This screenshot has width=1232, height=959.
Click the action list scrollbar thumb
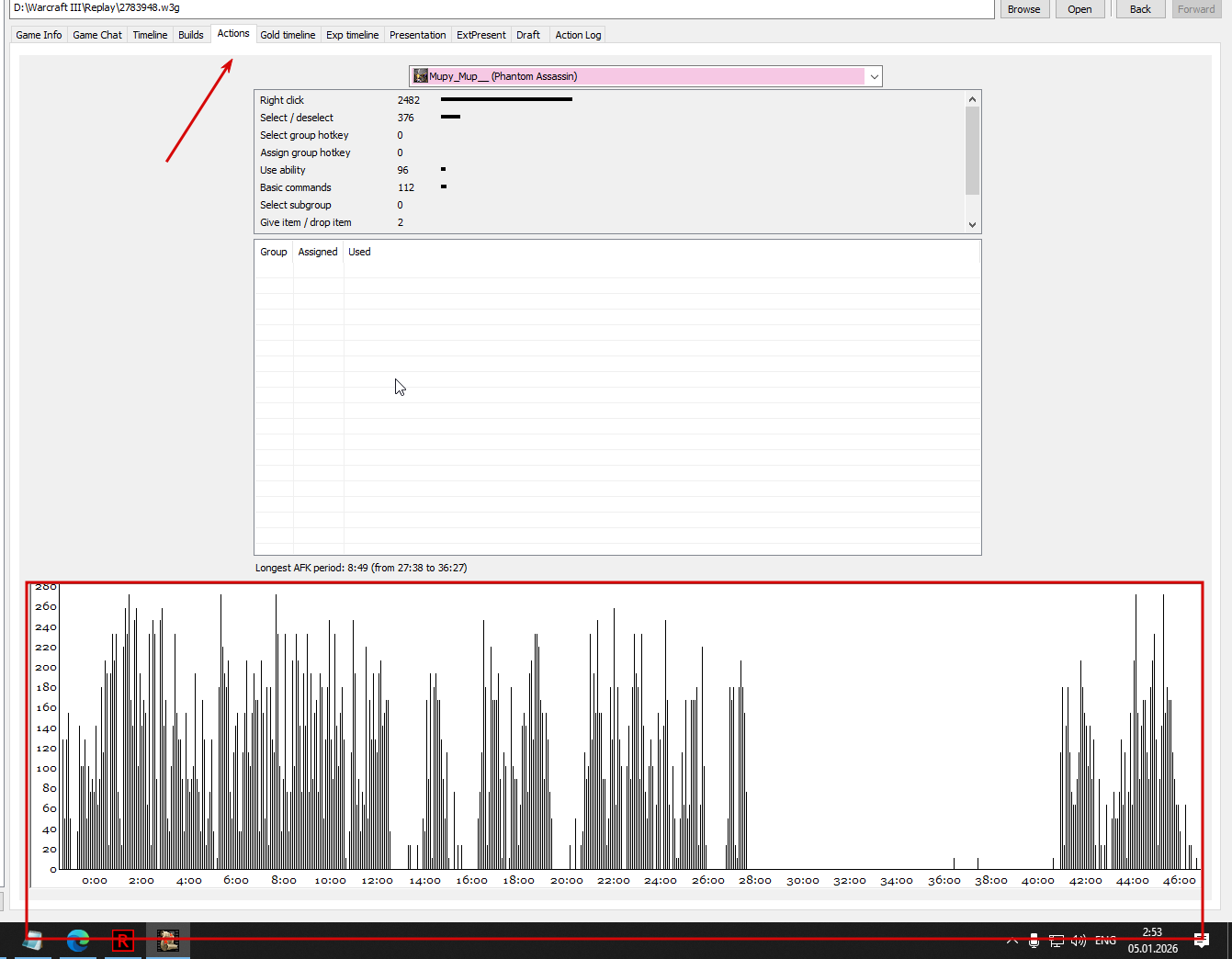972,150
